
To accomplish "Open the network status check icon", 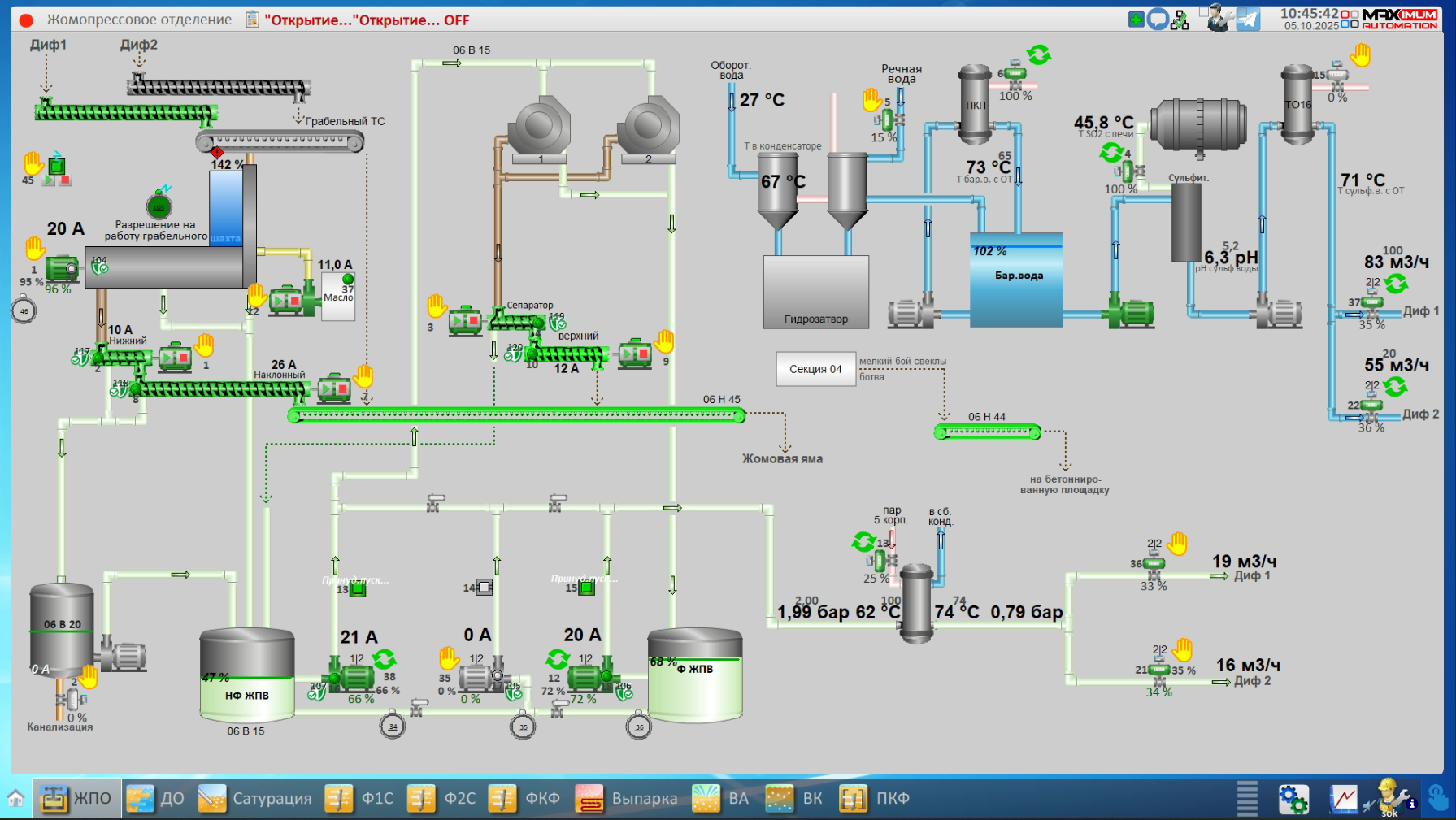I will tap(1180, 20).
